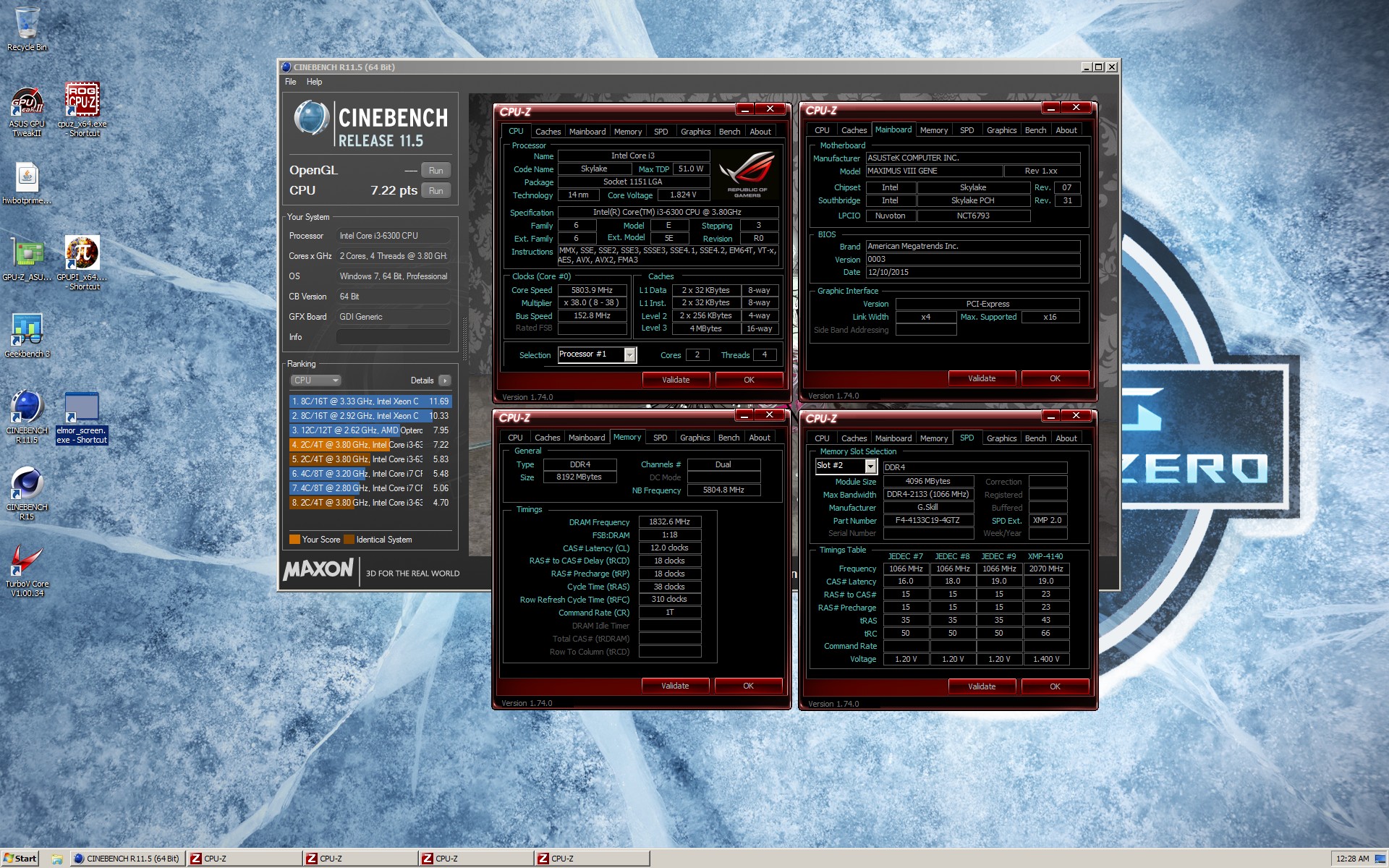Select ranking row 3 AMD Opteron 7.95

[370, 430]
